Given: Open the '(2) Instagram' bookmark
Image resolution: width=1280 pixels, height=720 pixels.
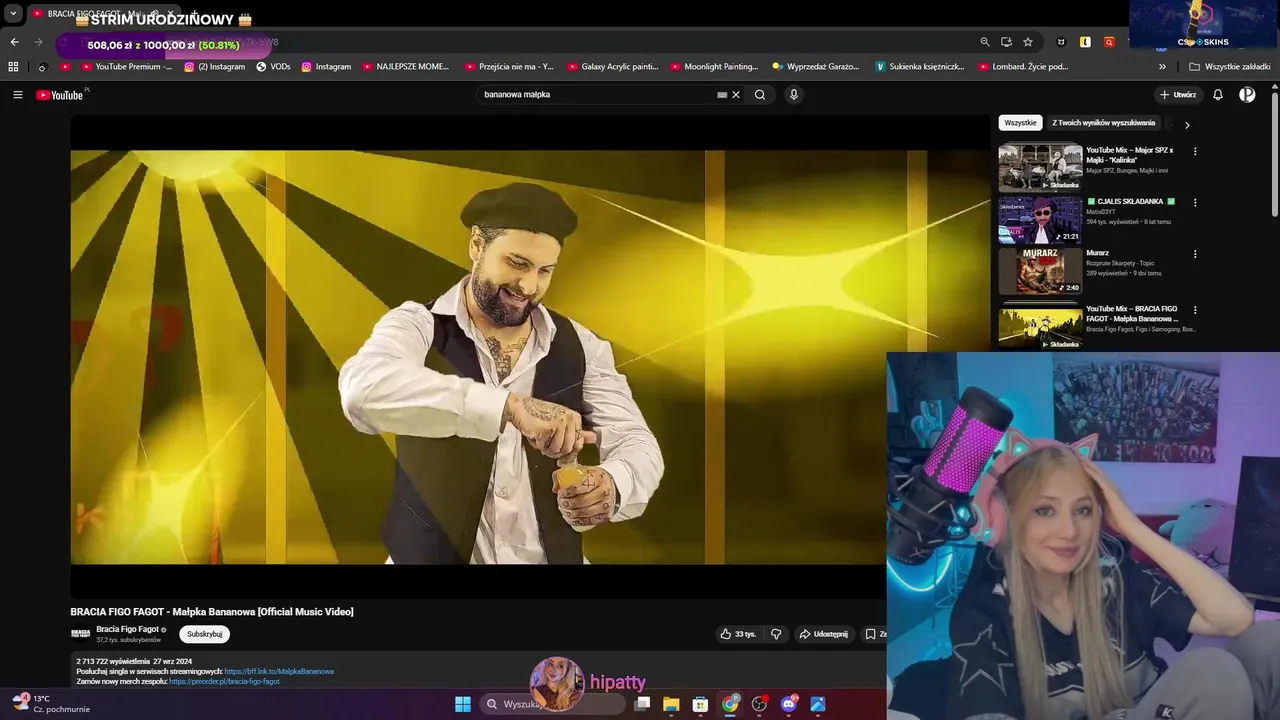Looking at the screenshot, I should pyautogui.click(x=214, y=67).
